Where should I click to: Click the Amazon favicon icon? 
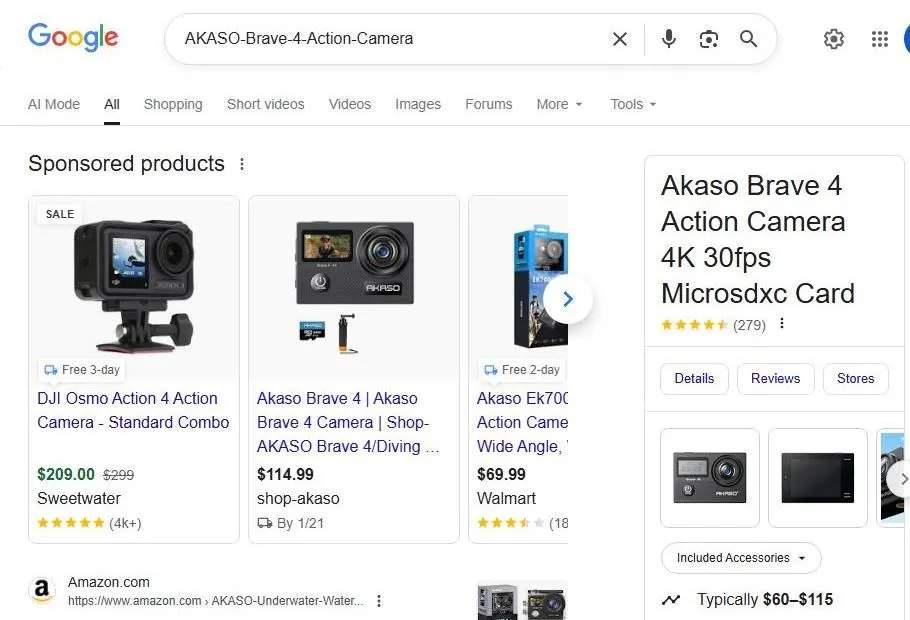[x=42, y=590]
